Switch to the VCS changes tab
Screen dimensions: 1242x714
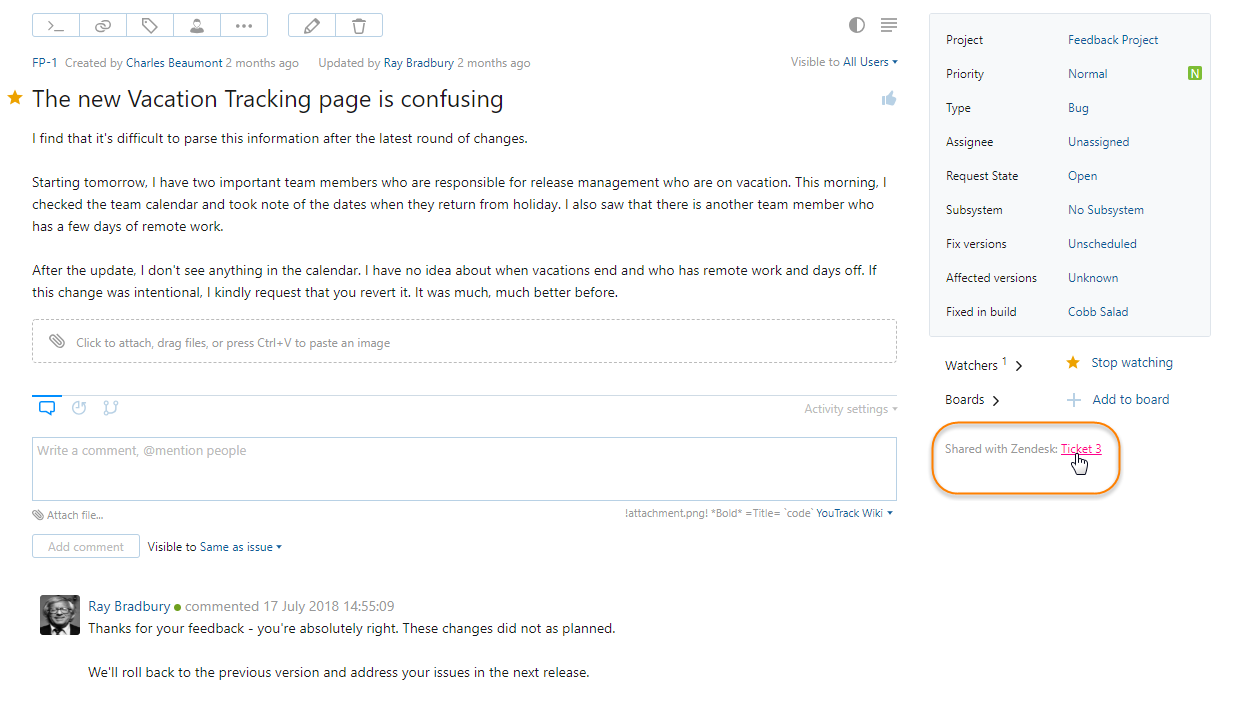[x=110, y=407]
